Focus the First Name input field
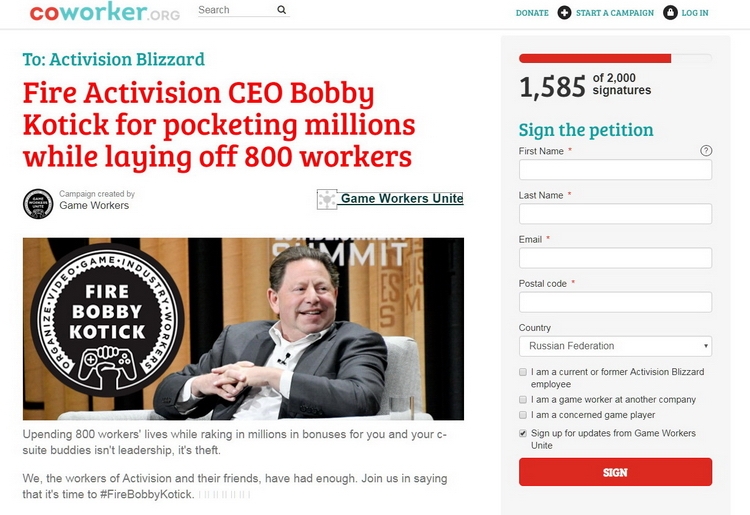 click(615, 170)
